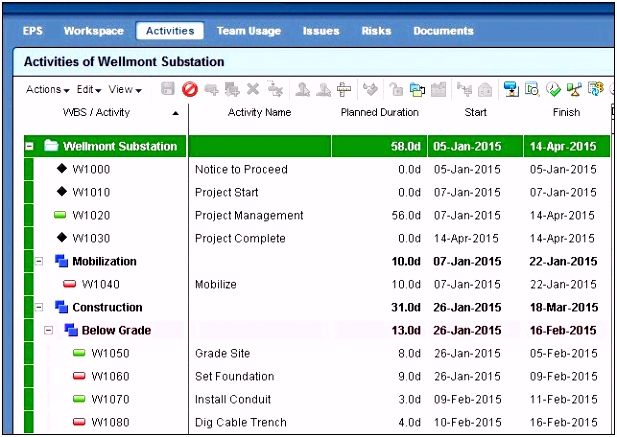Select the W1060 Set Foundation activity row
The width and height of the screenshot is (617, 437).
[317, 376]
